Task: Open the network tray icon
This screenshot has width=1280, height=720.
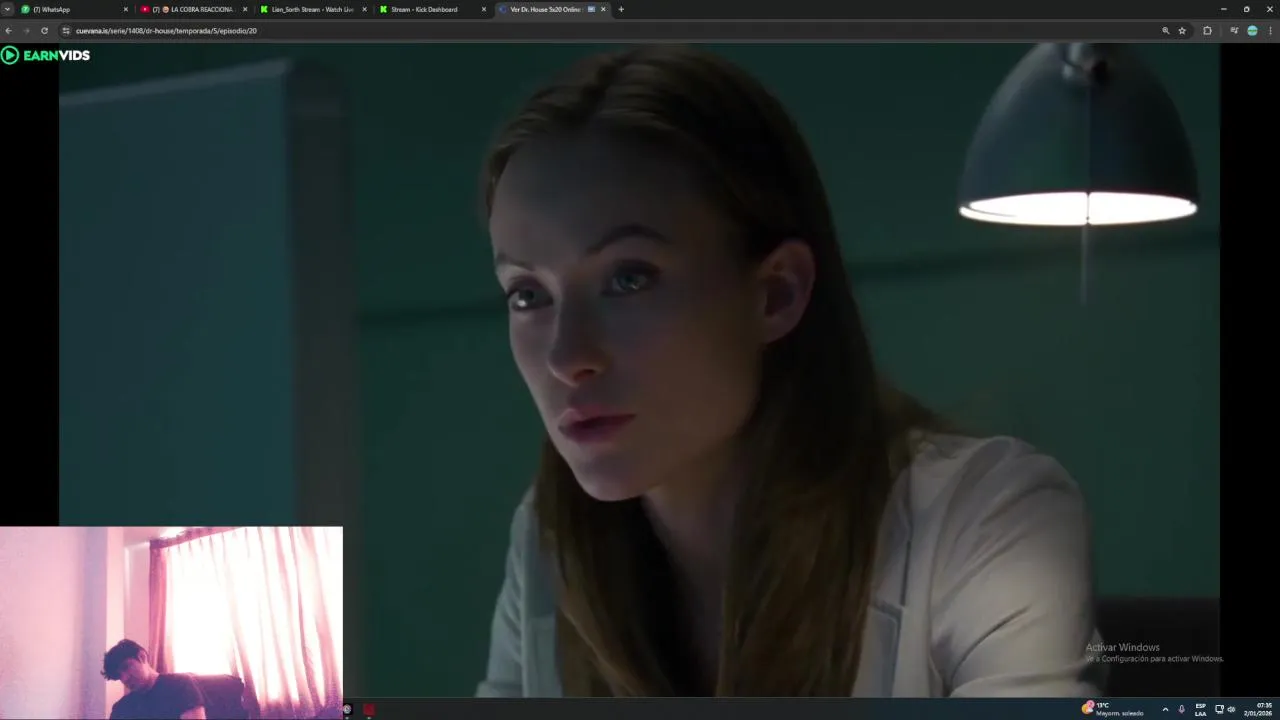Action: pos(1219,709)
